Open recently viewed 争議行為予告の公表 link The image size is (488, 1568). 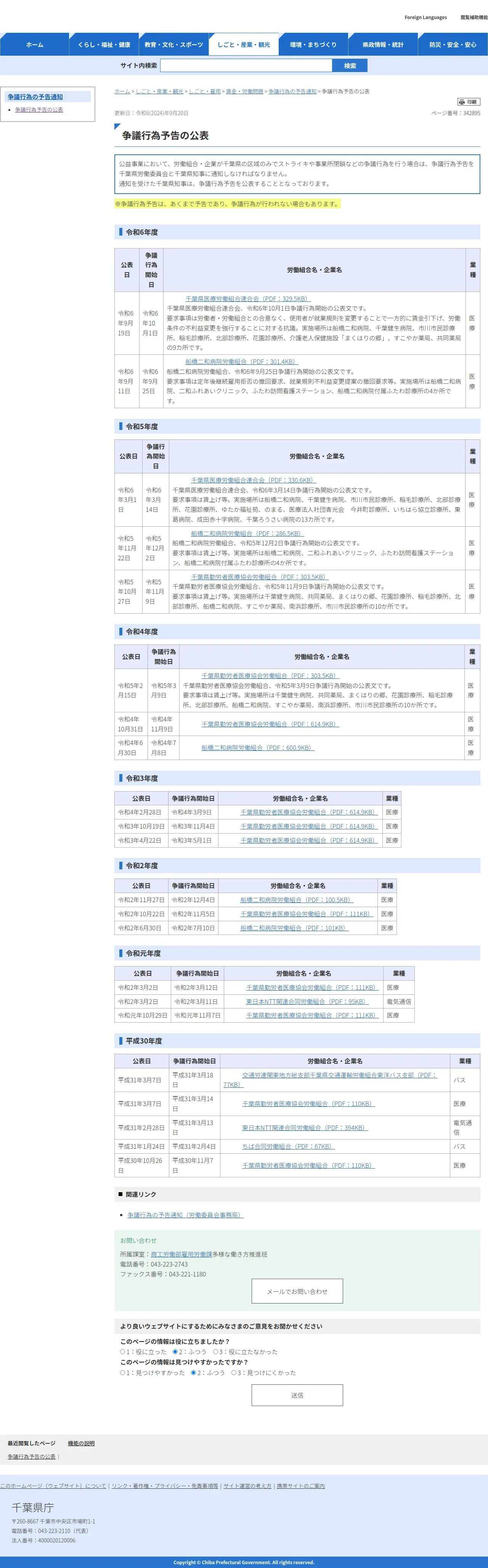pyautogui.click(x=31, y=1457)
